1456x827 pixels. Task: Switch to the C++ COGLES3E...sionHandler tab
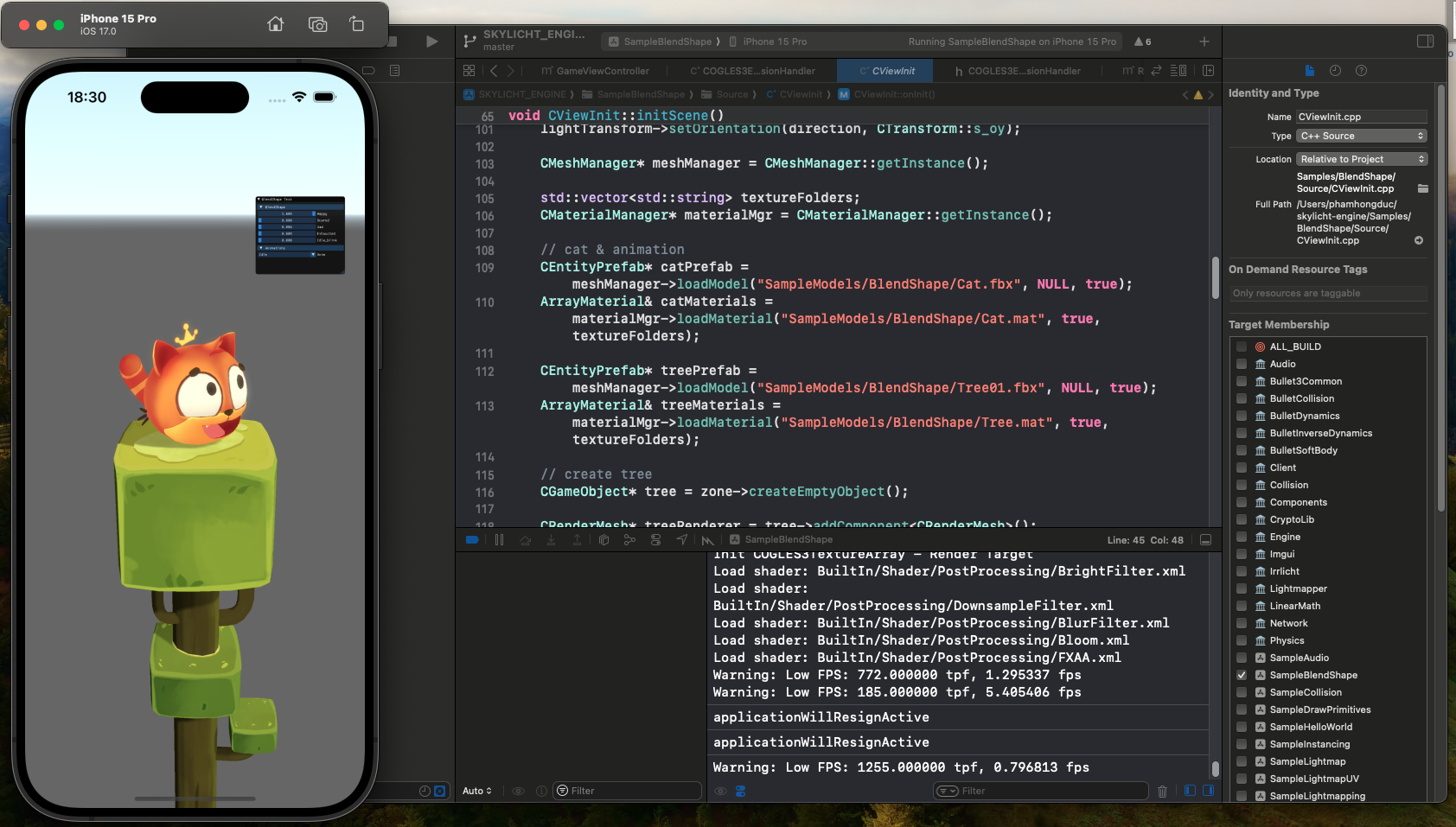tap(752, 71)
